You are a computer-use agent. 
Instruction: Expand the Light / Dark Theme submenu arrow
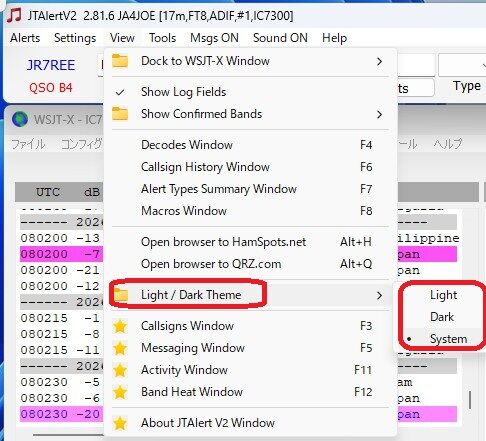(x=379, y=295)
